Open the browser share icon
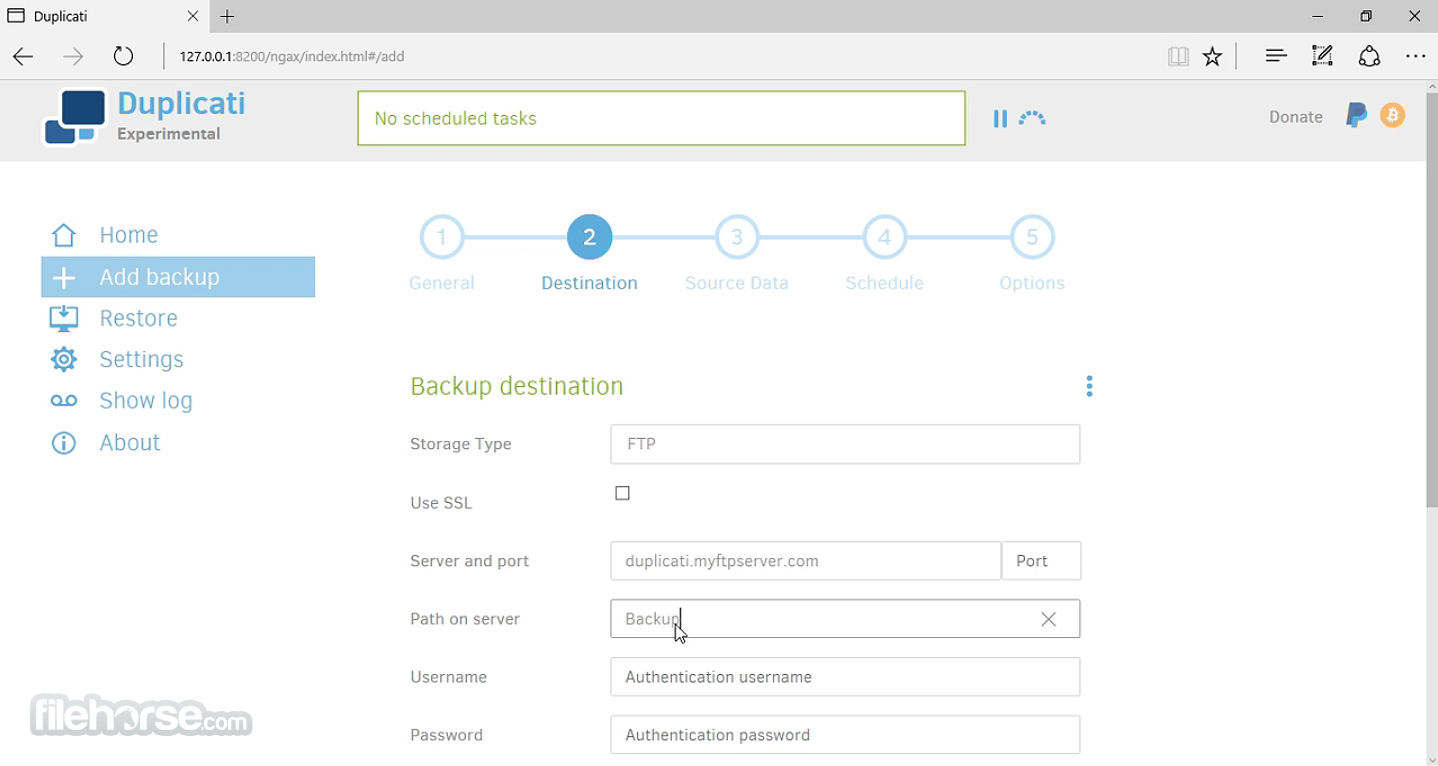Screen dimensions: 1438x766 (x=1369, y=56)
